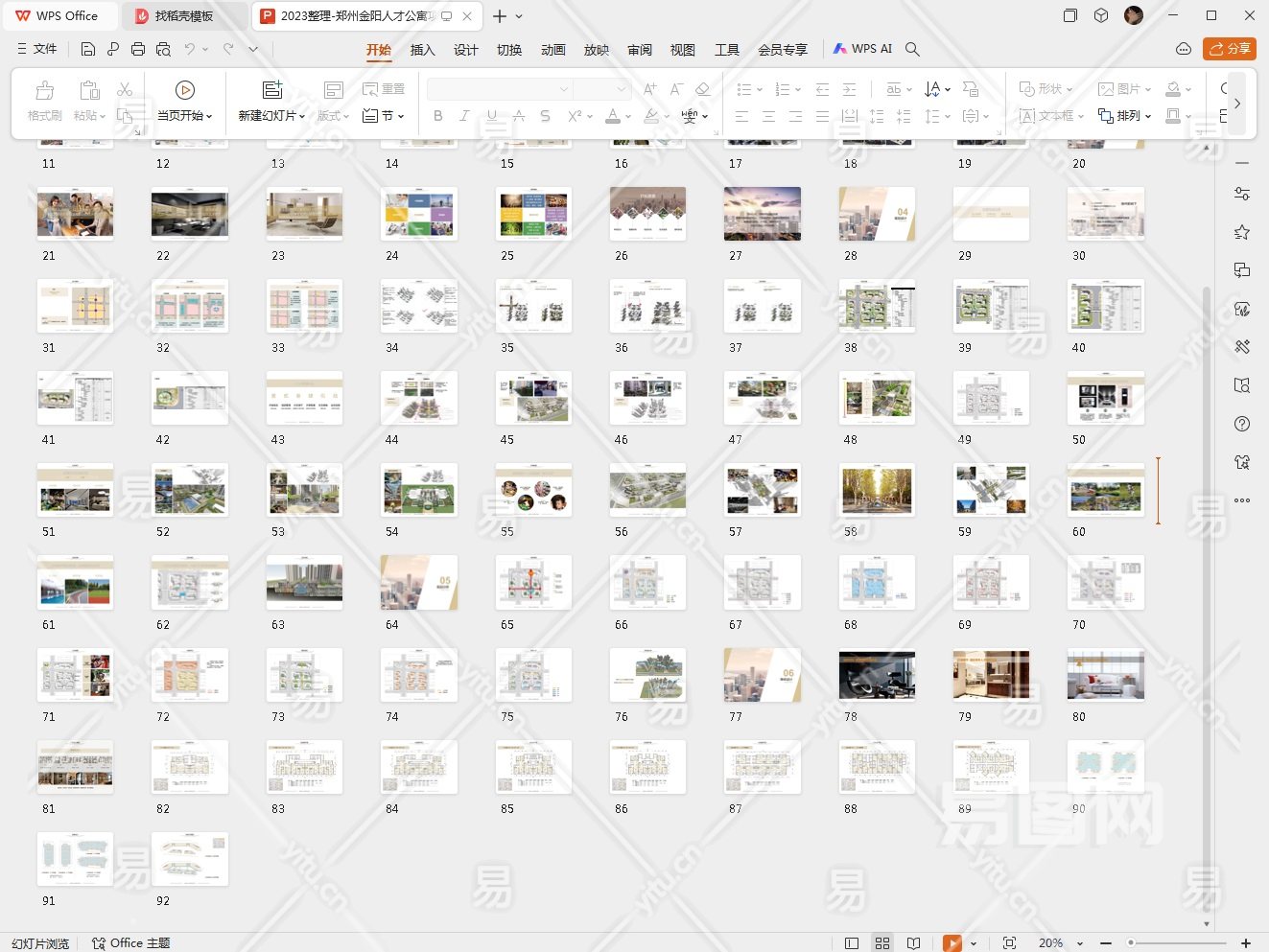Switch to normal view in status bar
The width and height of the screenshot is (1269, 952).
[852, 943]
